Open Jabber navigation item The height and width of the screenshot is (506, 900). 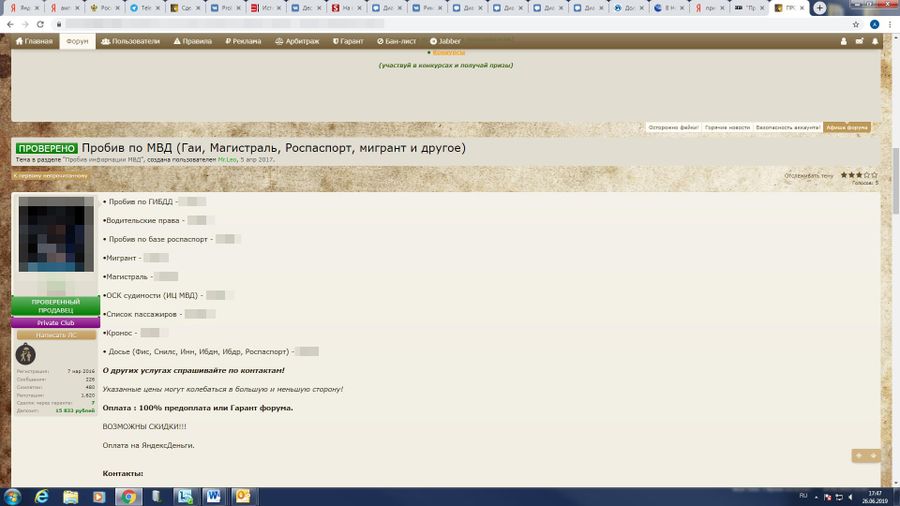tap(445, 41)
